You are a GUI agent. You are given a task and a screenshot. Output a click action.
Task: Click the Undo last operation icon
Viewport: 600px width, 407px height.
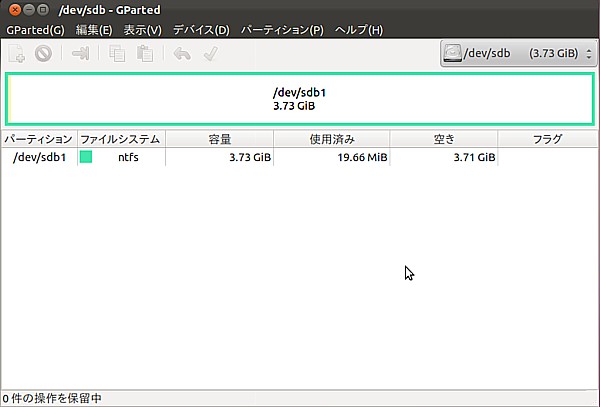pyautogui.click(x=182, y=54)
